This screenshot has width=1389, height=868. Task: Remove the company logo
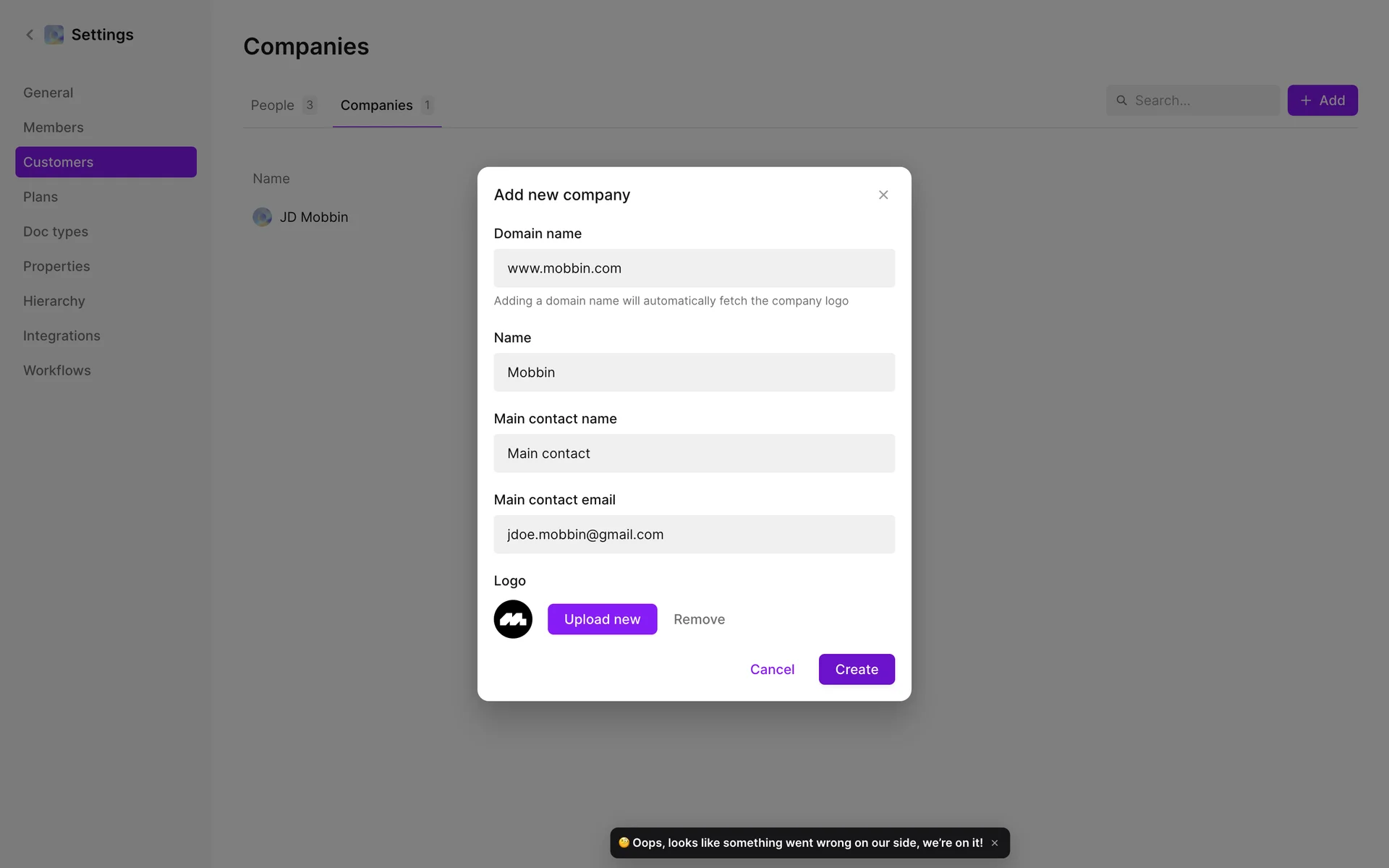pos(699,619)
